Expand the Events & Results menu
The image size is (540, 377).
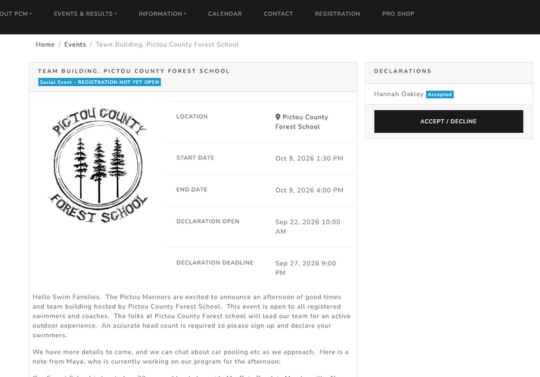point(85,14)
